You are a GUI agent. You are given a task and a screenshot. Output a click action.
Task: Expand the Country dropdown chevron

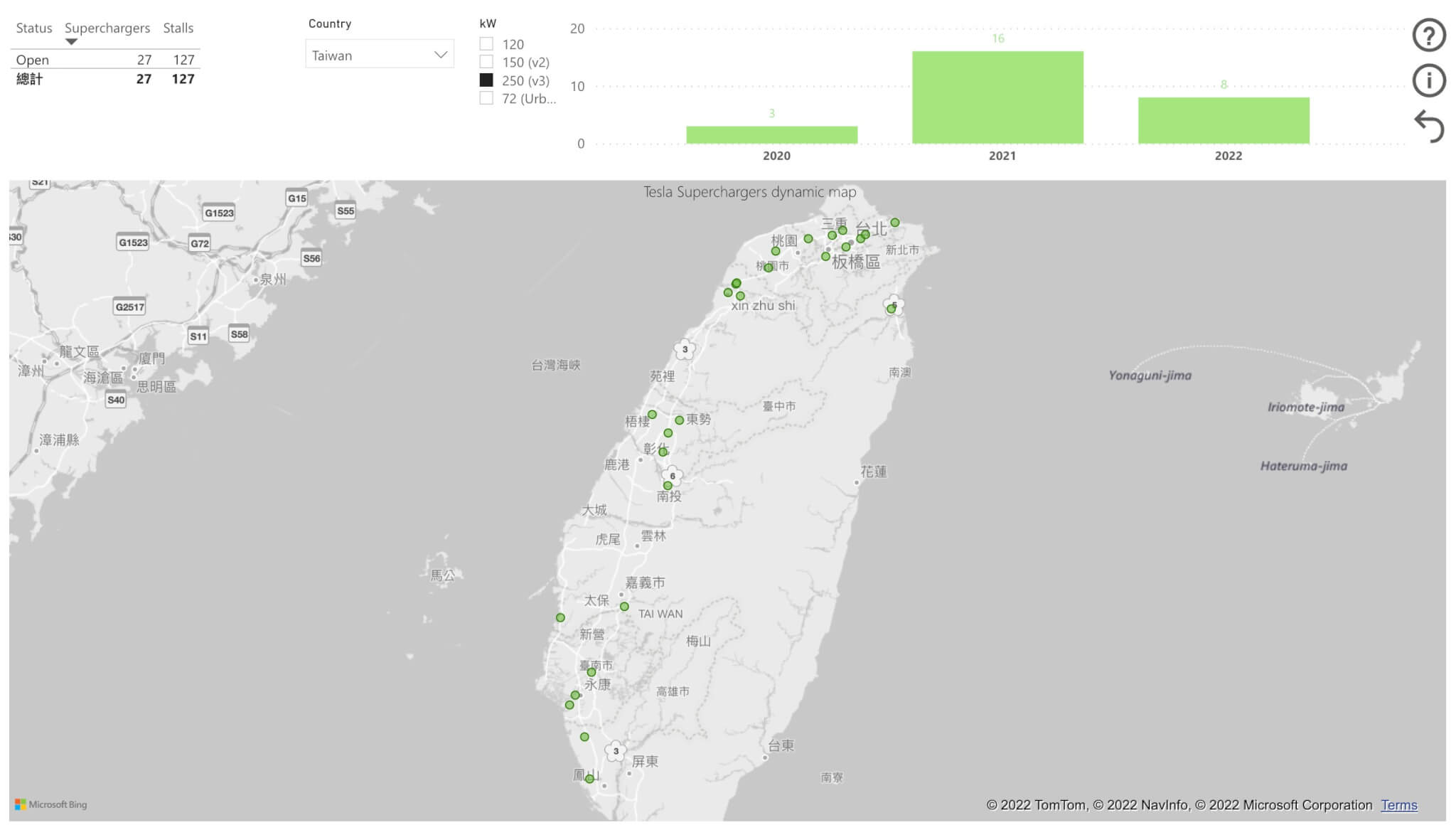tap(441, 55)
